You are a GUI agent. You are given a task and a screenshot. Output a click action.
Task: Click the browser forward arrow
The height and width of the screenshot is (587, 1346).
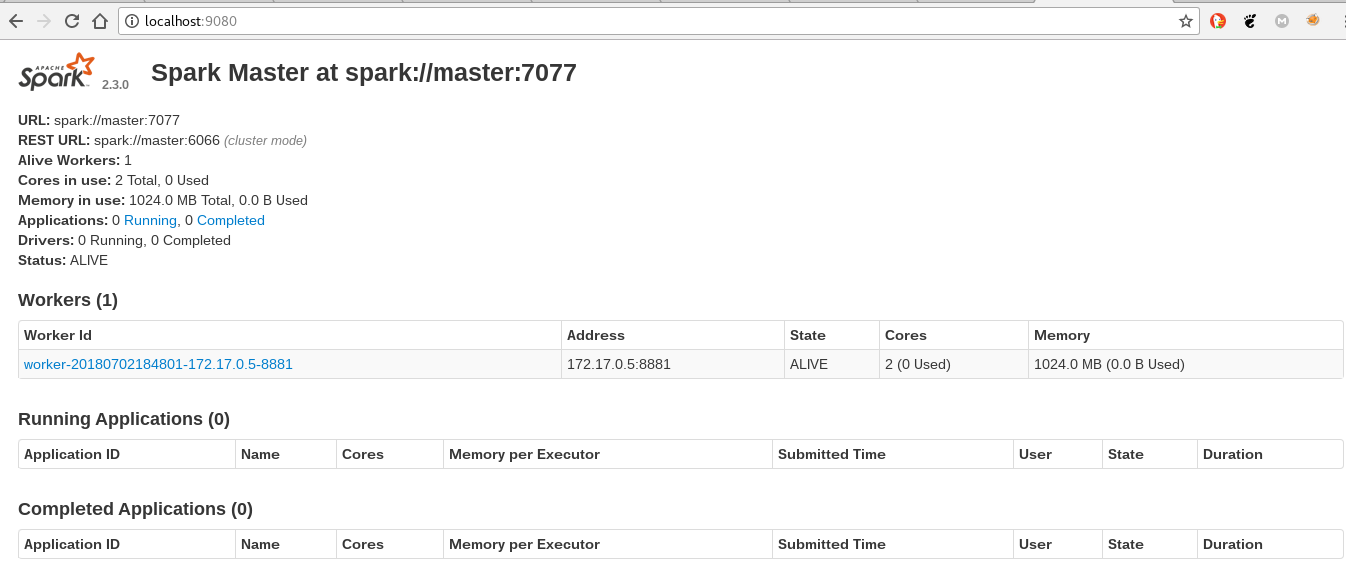[44, 21]
